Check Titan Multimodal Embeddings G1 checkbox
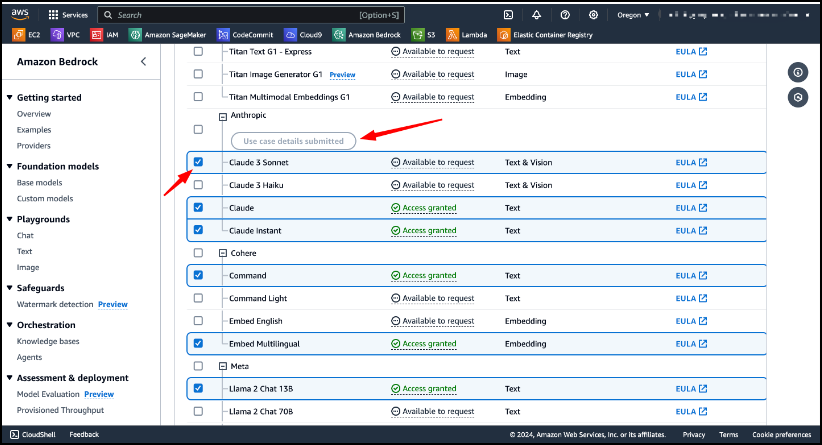The height and width of the screenshot is (445, 822). pos(198,96)
